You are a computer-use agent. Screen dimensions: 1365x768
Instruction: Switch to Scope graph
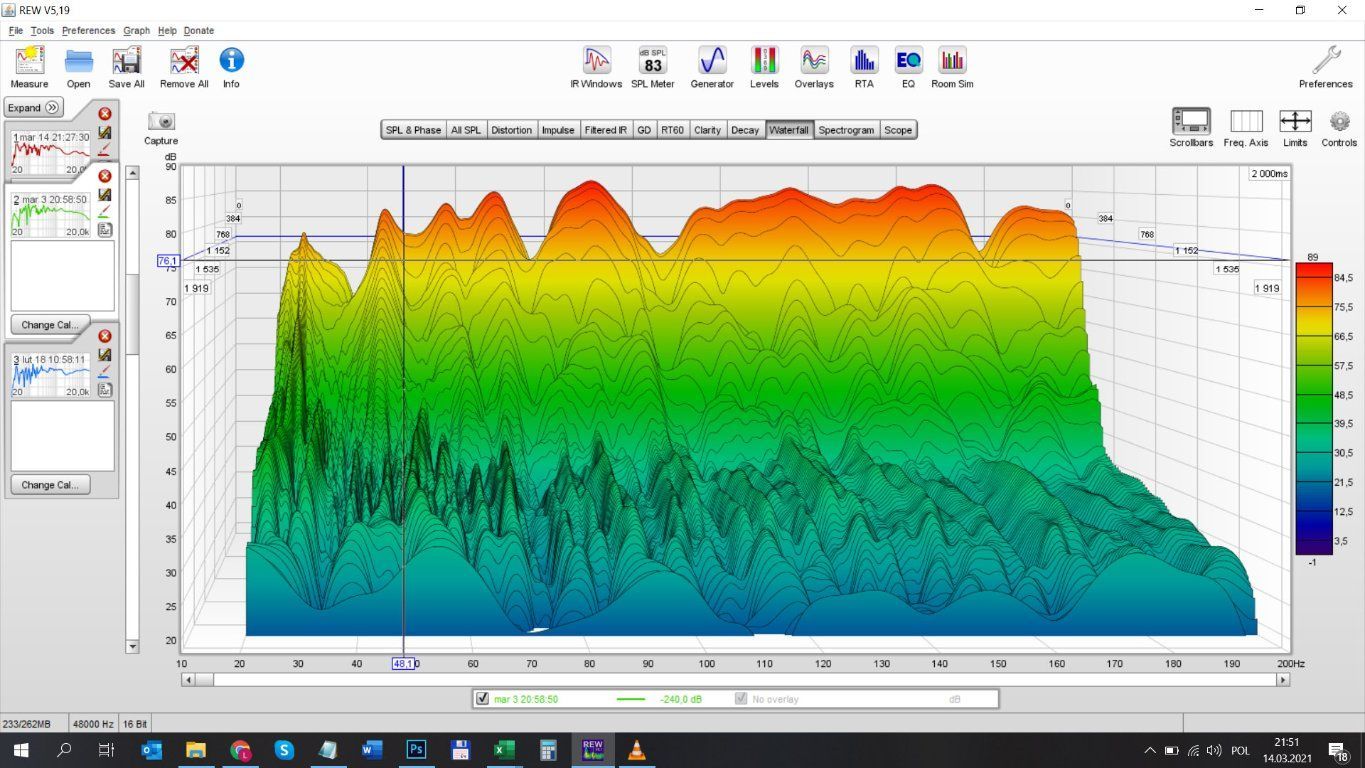click(x=898, y=130)
